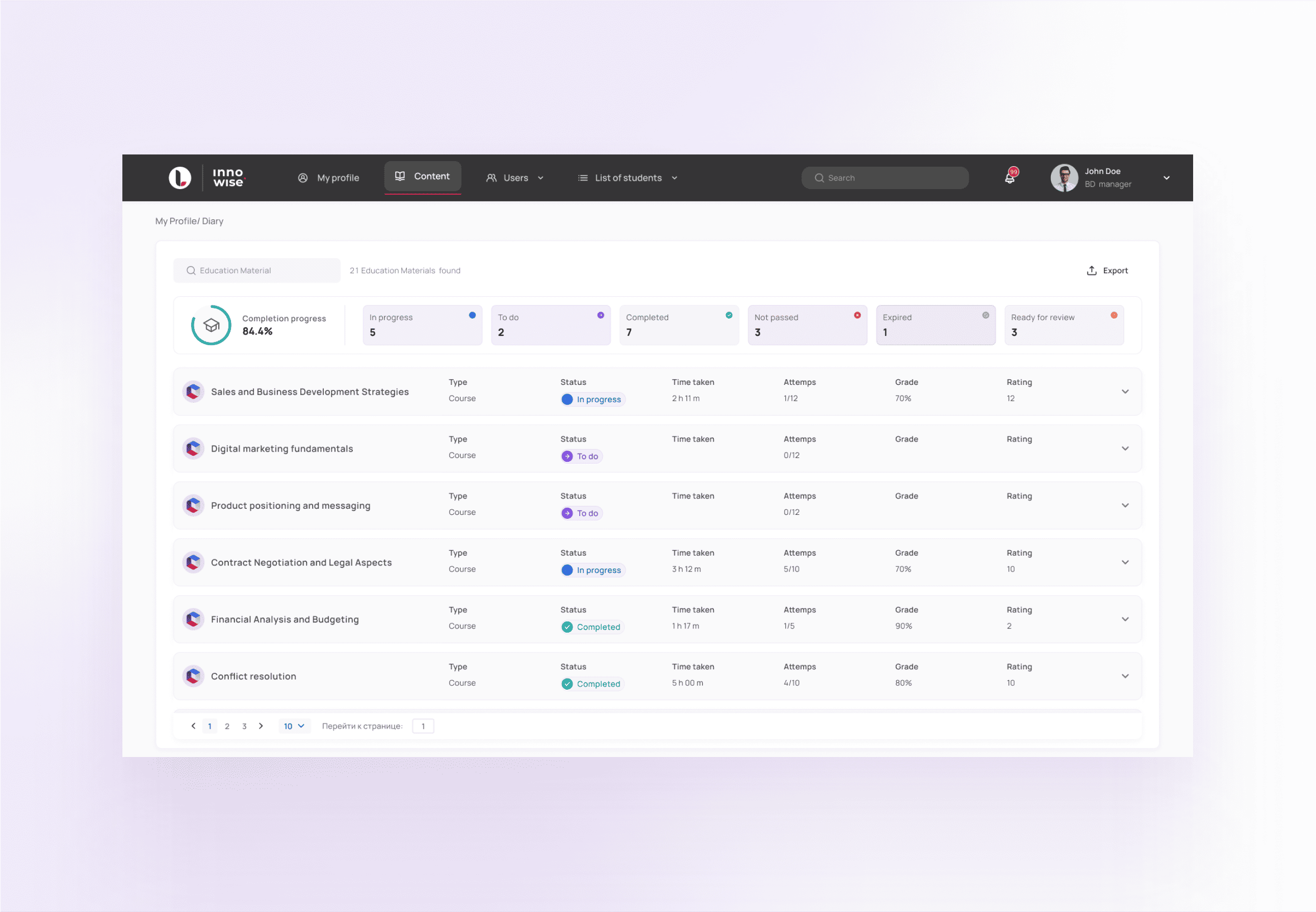
Task: Toggle the Expired filter card
Action: [936, 325]
